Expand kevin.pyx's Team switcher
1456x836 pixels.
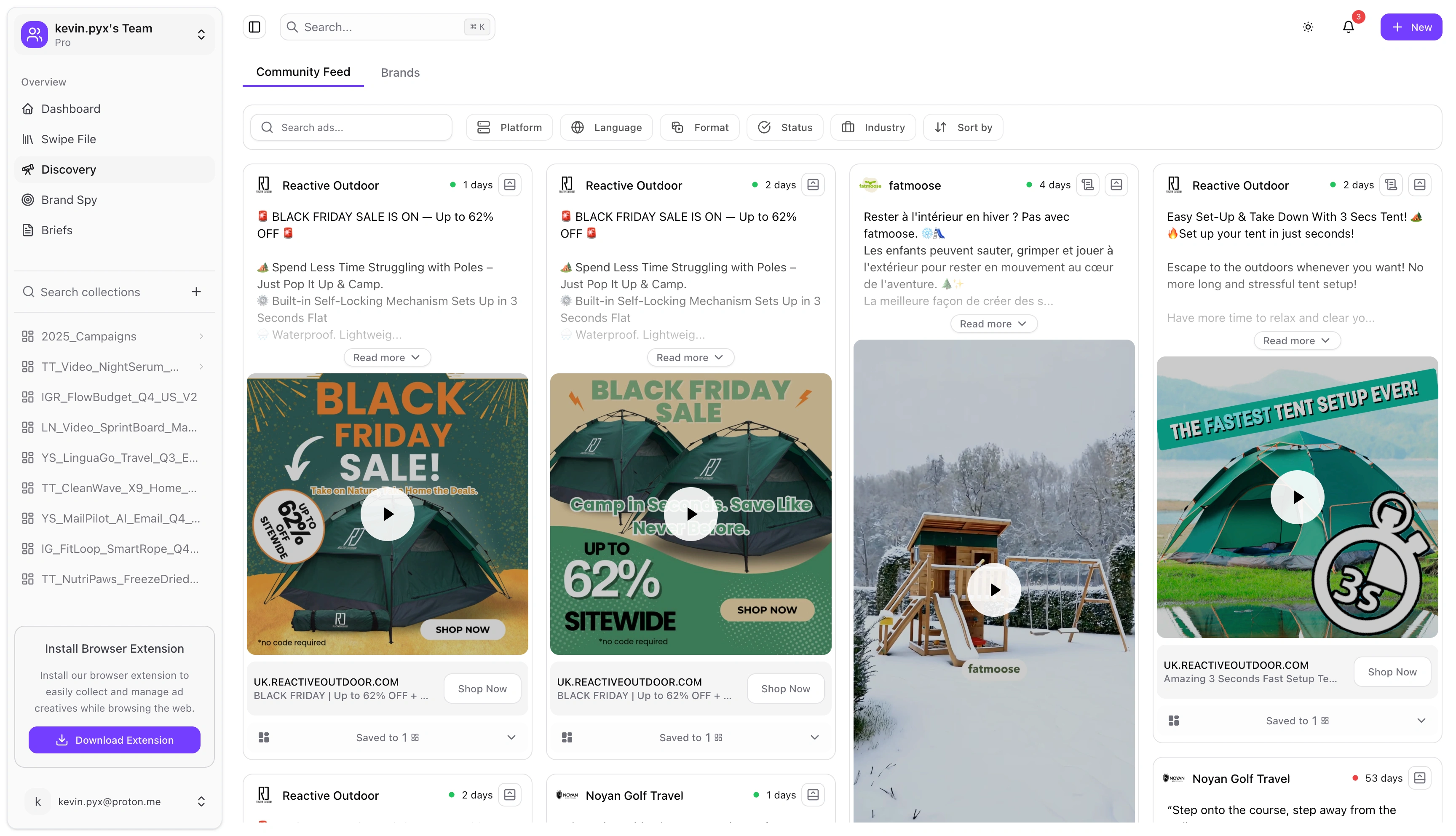(201, 35)
